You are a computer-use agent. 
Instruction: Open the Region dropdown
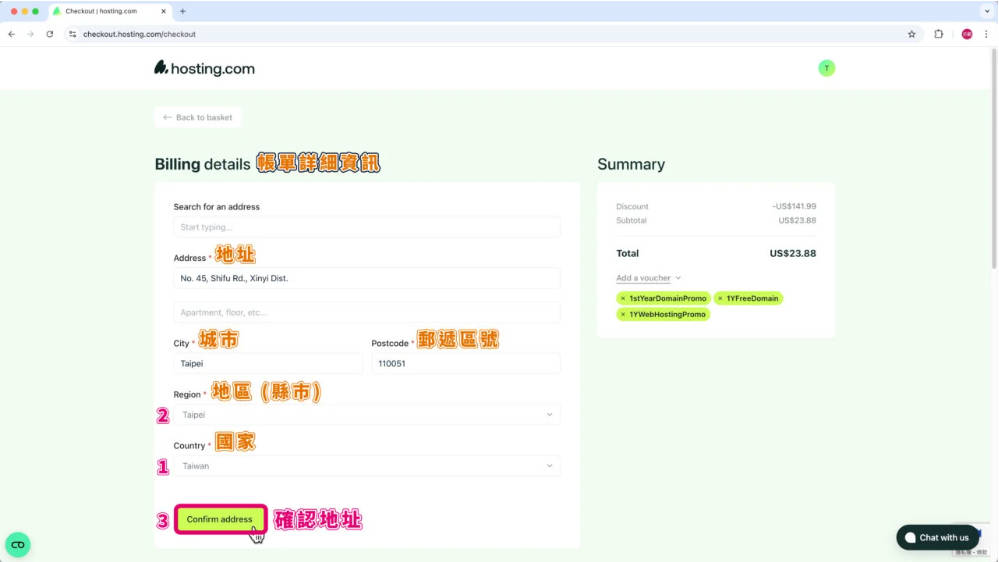[x=367, y=415]
